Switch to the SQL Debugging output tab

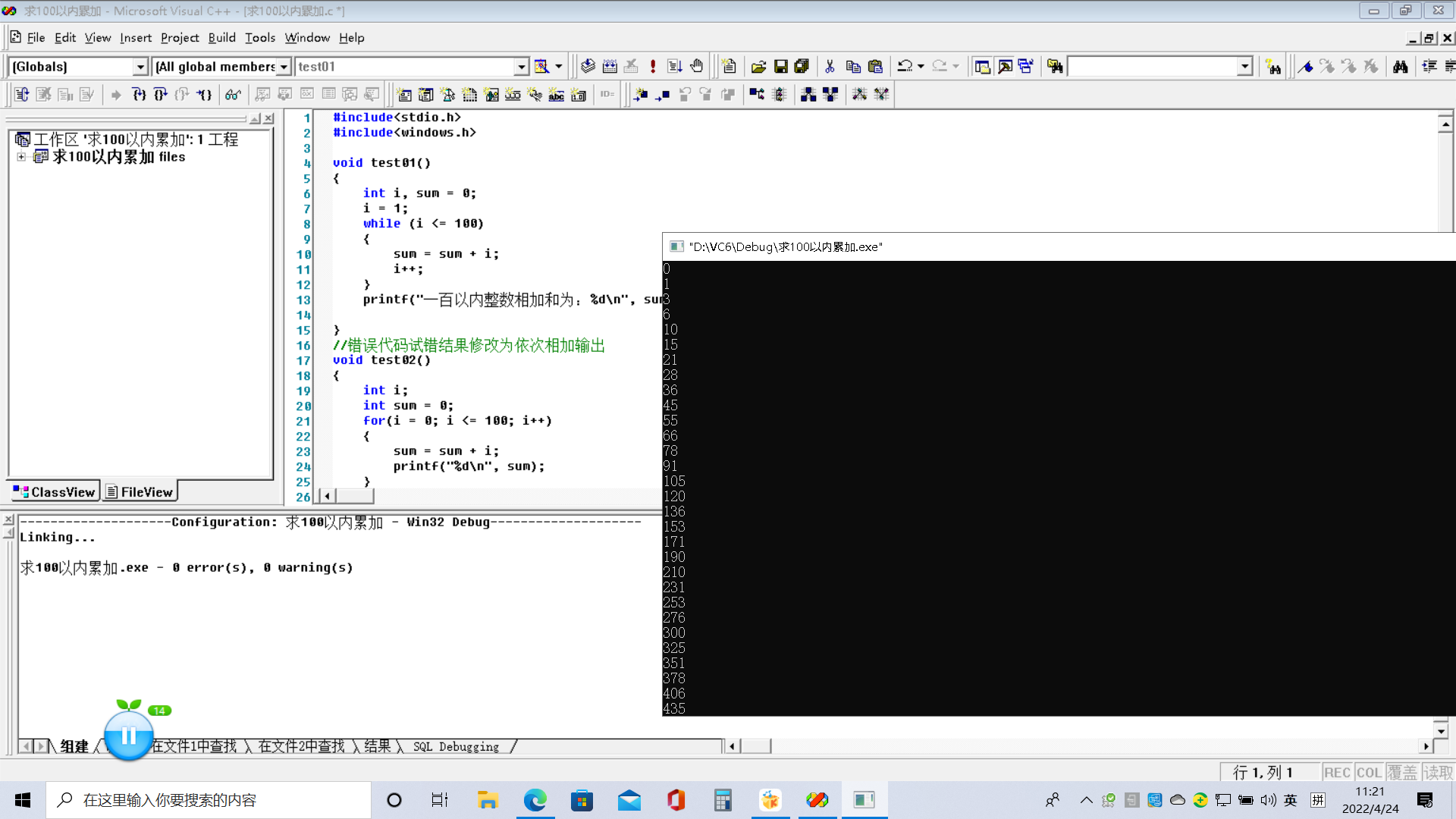(456, 747)
